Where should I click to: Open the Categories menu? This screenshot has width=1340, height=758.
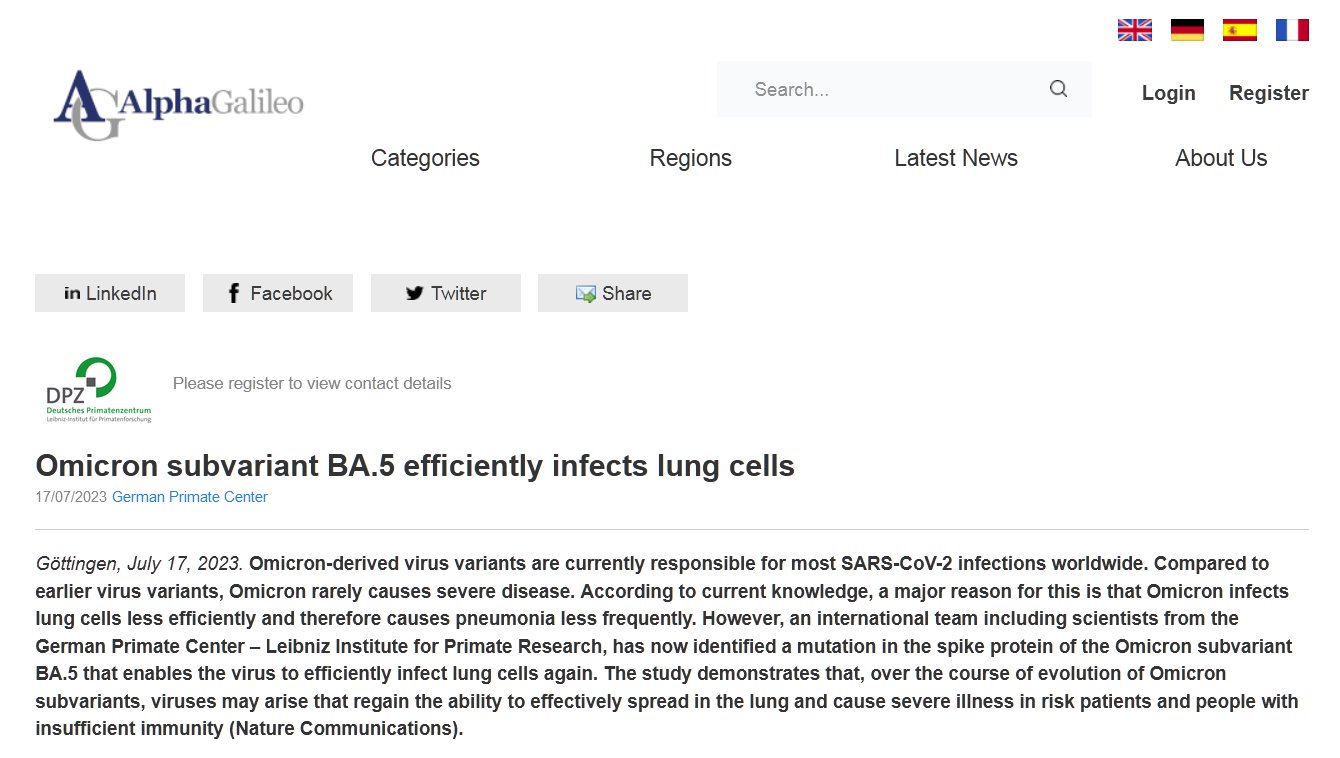425,158
